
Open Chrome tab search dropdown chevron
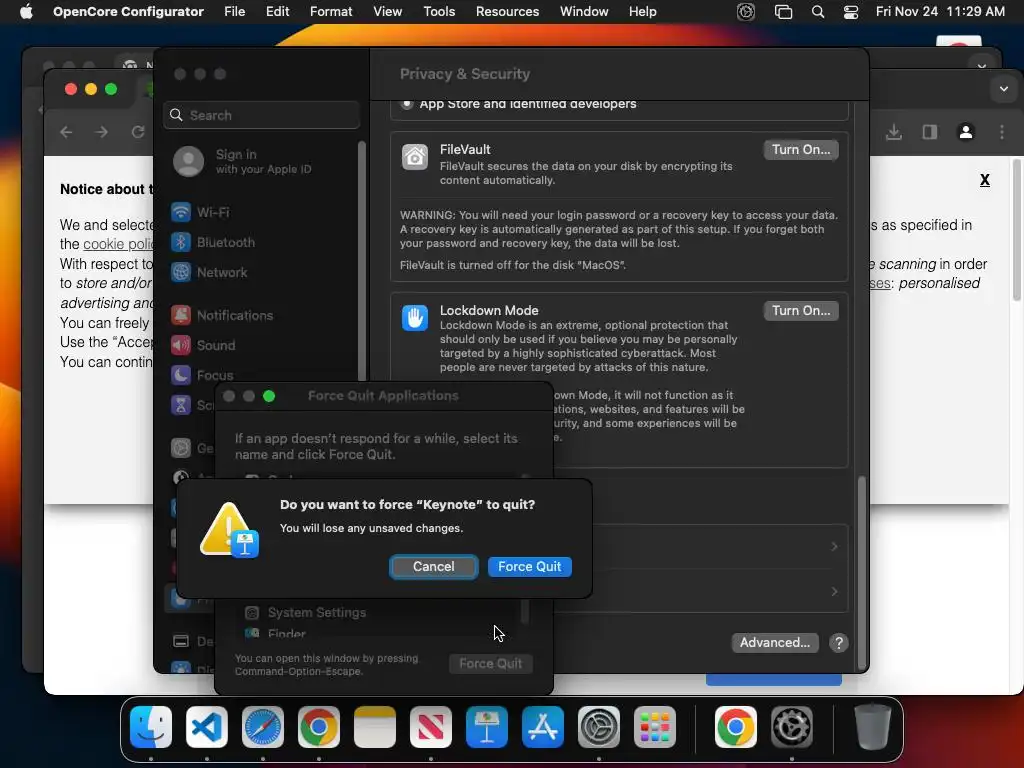(x=1004, y=89)
